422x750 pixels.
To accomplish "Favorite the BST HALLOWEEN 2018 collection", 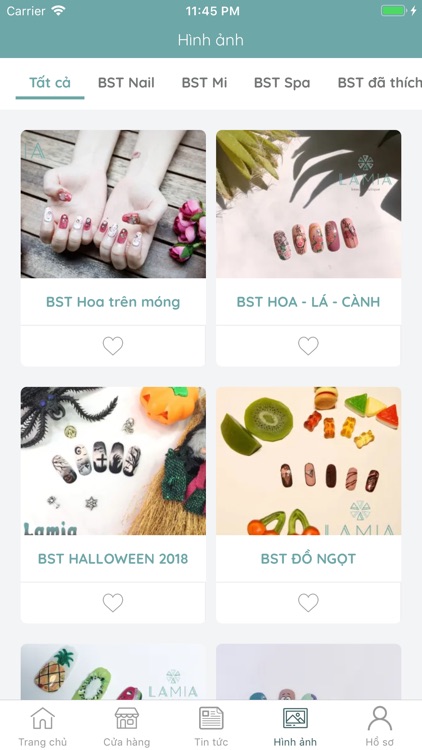I will coord(113,603).
